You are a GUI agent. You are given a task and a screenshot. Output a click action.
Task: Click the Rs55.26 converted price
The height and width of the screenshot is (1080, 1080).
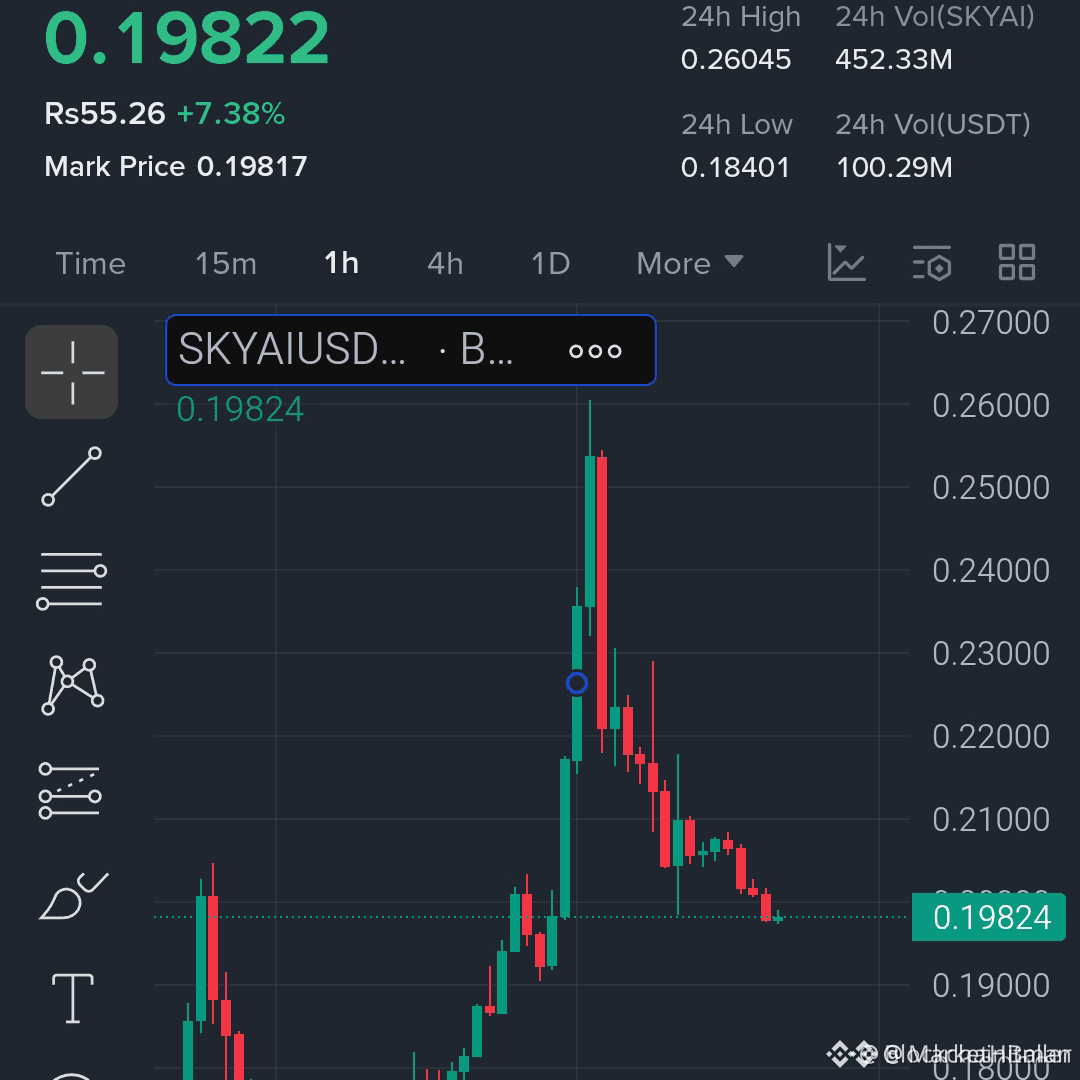(x=105, y=114)
